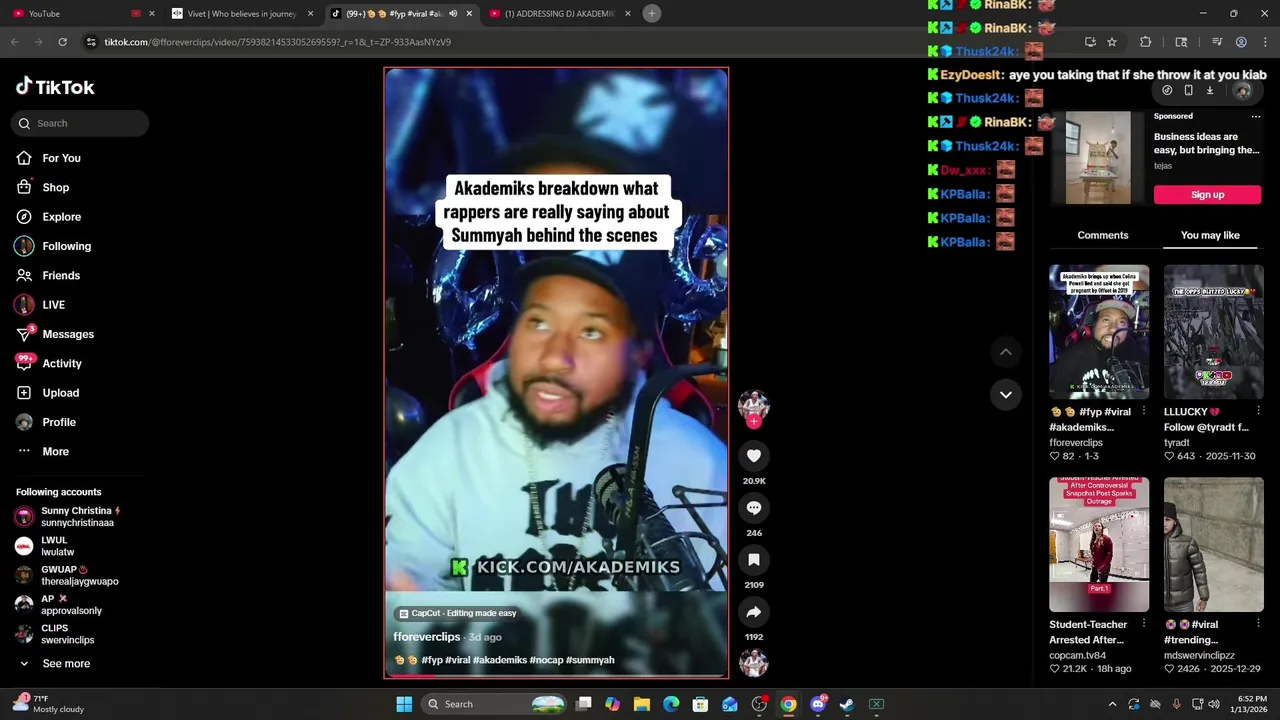This screenshot has width=1280, height=720.
Task: Open the LLLUCKY video thumbnail
Action: tap(1214, 332)
